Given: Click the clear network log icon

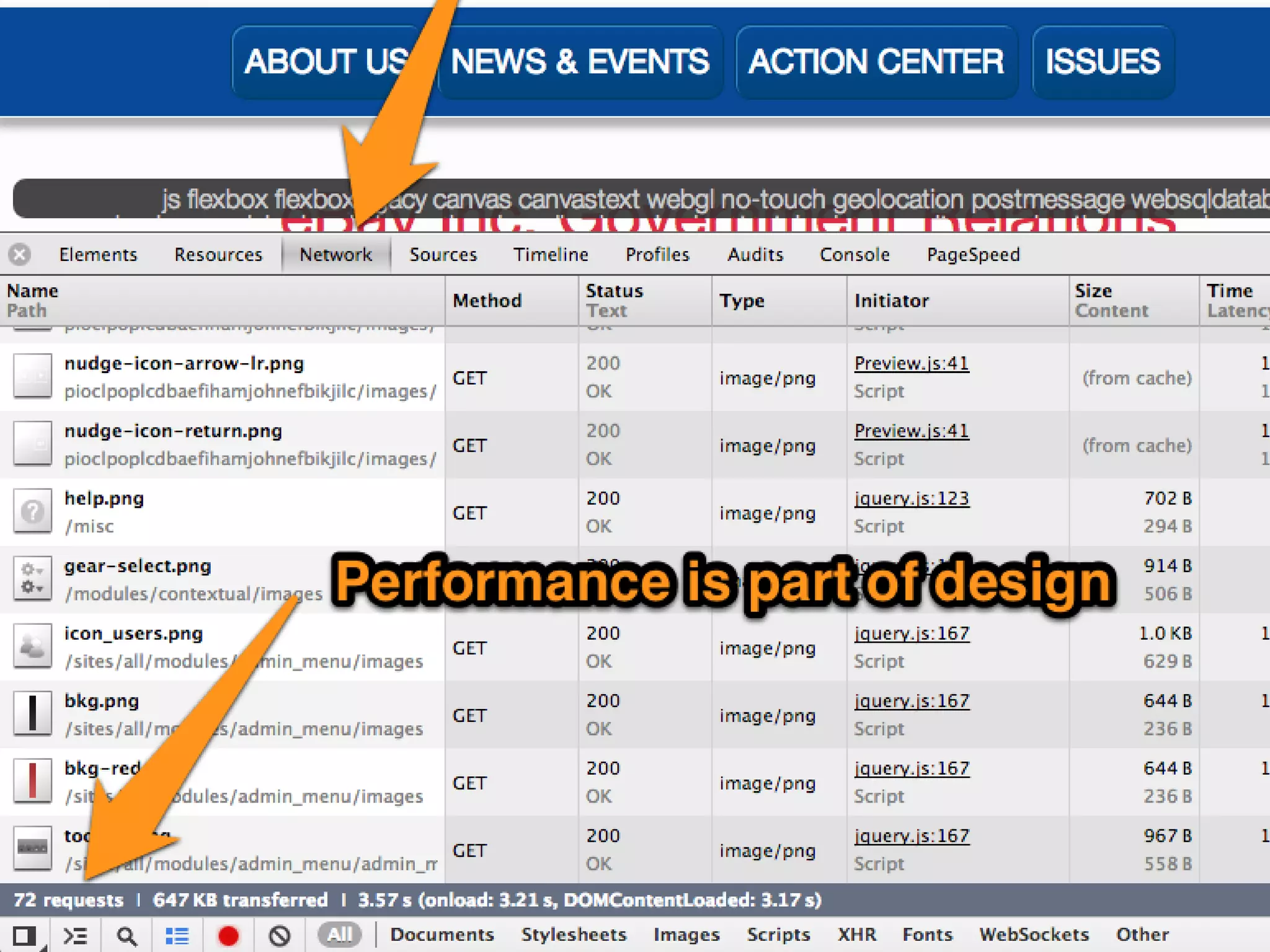Looking at the screenshot, I should pyautogui.click(x=280, y=936).
